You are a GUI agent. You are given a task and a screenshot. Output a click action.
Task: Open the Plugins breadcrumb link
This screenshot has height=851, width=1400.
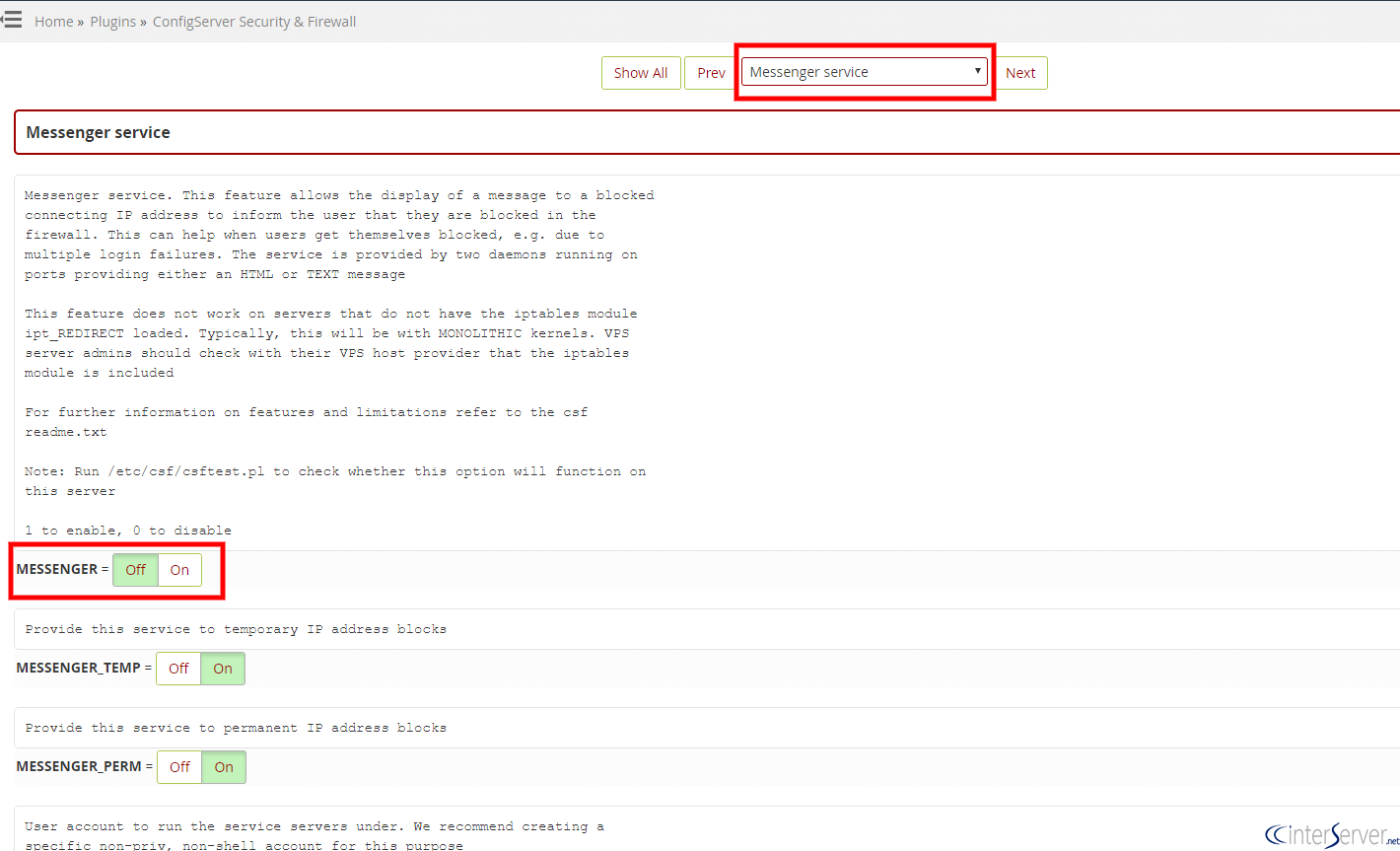pos(113,21)
